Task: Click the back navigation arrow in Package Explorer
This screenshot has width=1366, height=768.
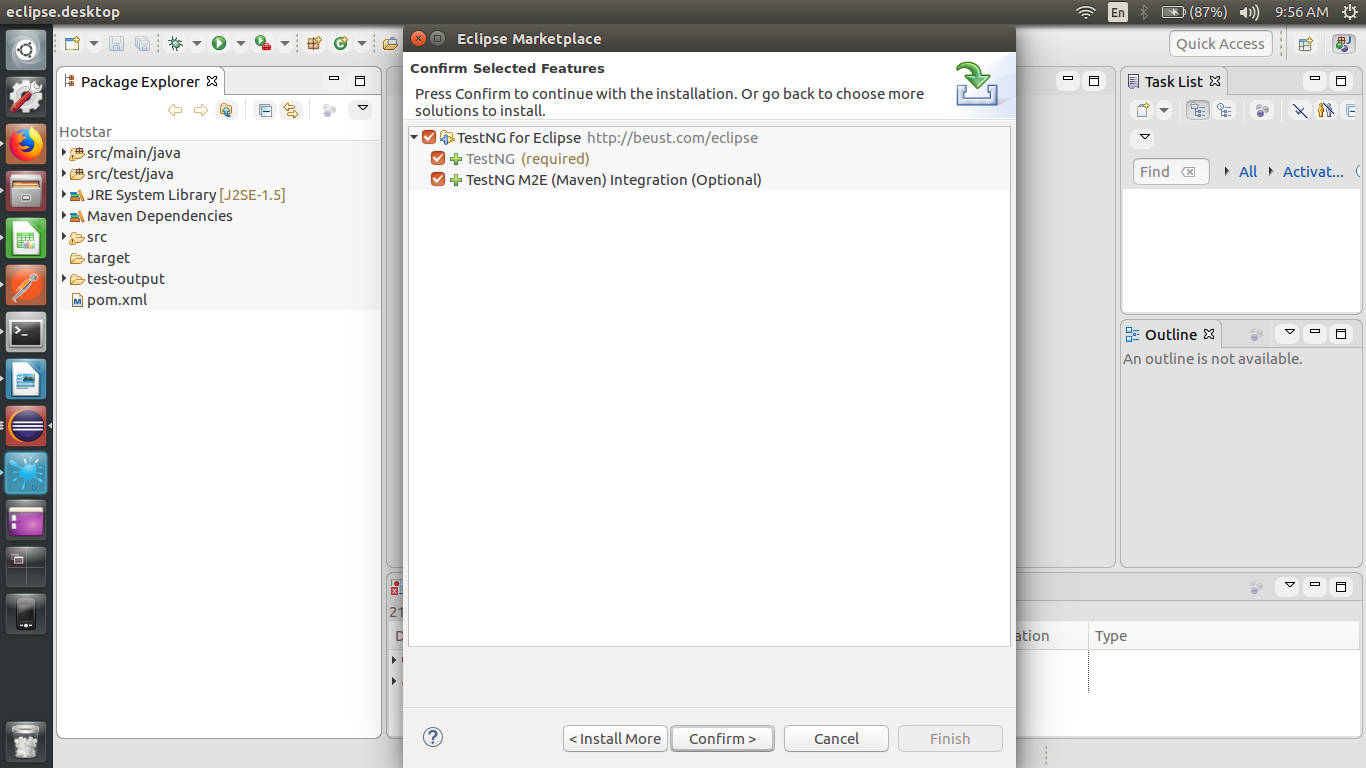Action: click(x=173, y=110)
